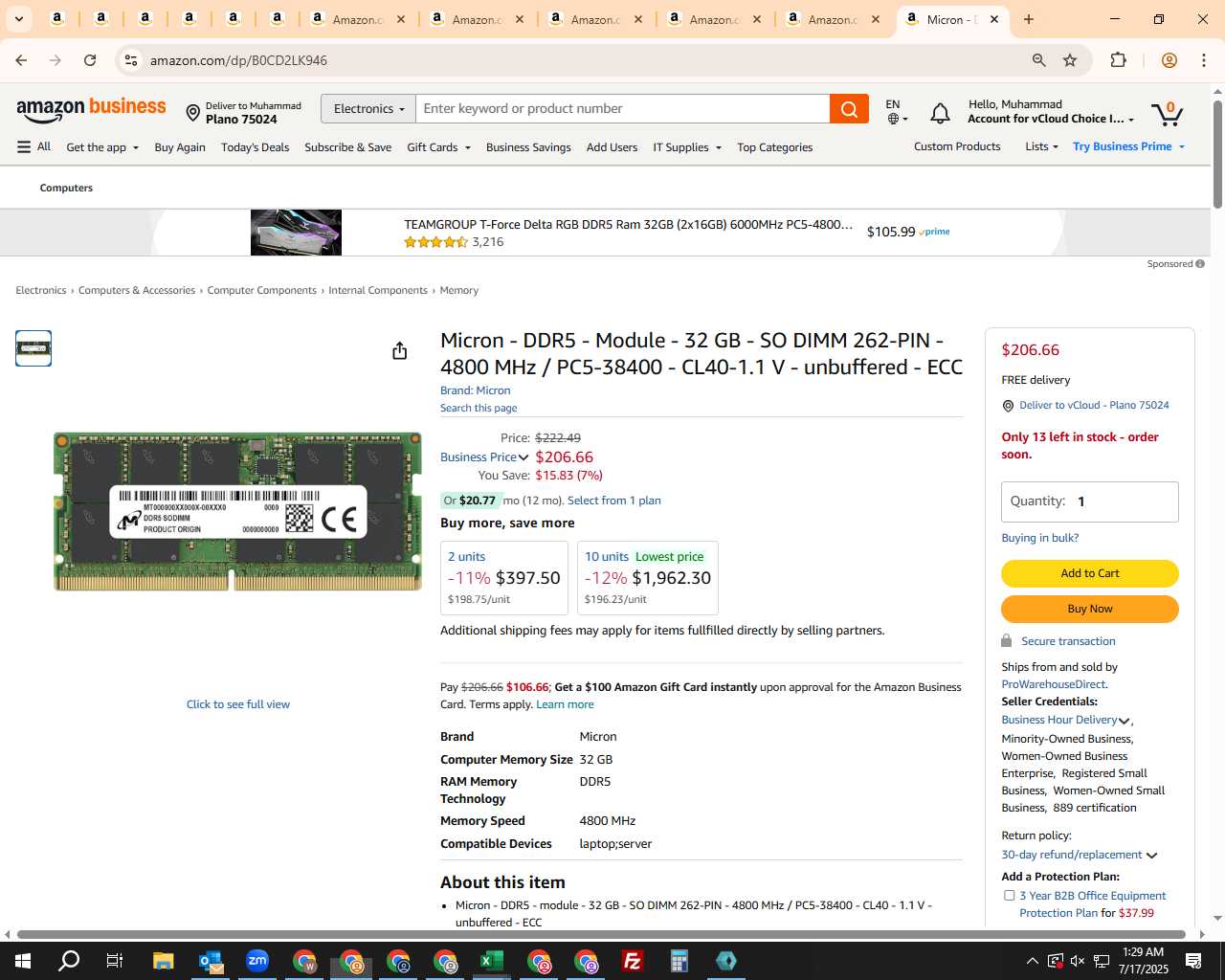
Task: Click the Buying in bulk? link
Action: click(1039, 538)
